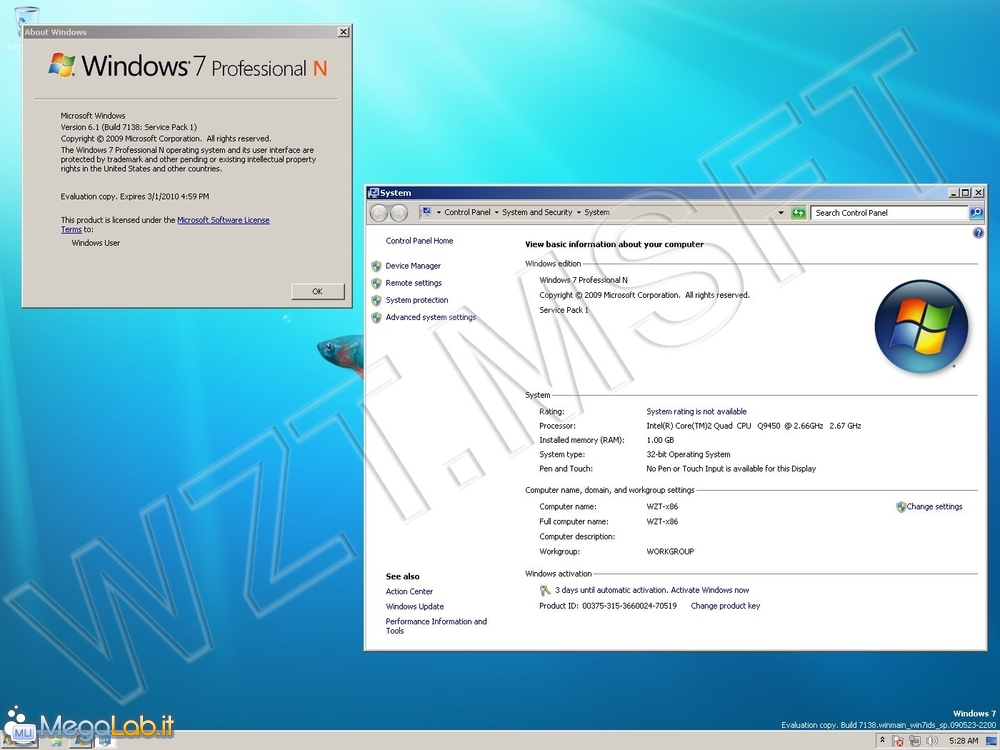The width and height of the screenshot is (1000, 750).
Task: Click the taskbar clock showing 5:28 AM
Action: tap(963, 741)
